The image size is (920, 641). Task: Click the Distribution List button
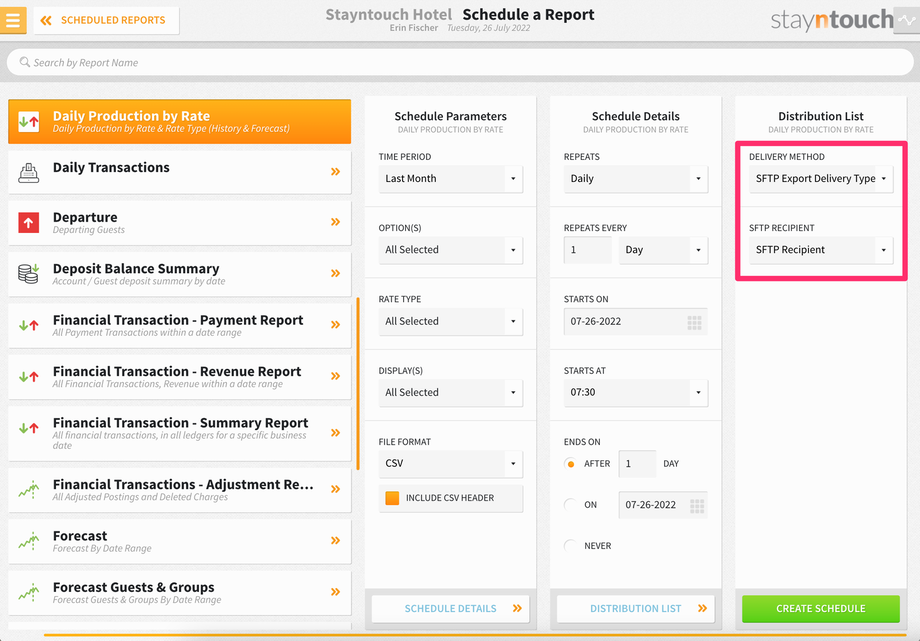635,609
